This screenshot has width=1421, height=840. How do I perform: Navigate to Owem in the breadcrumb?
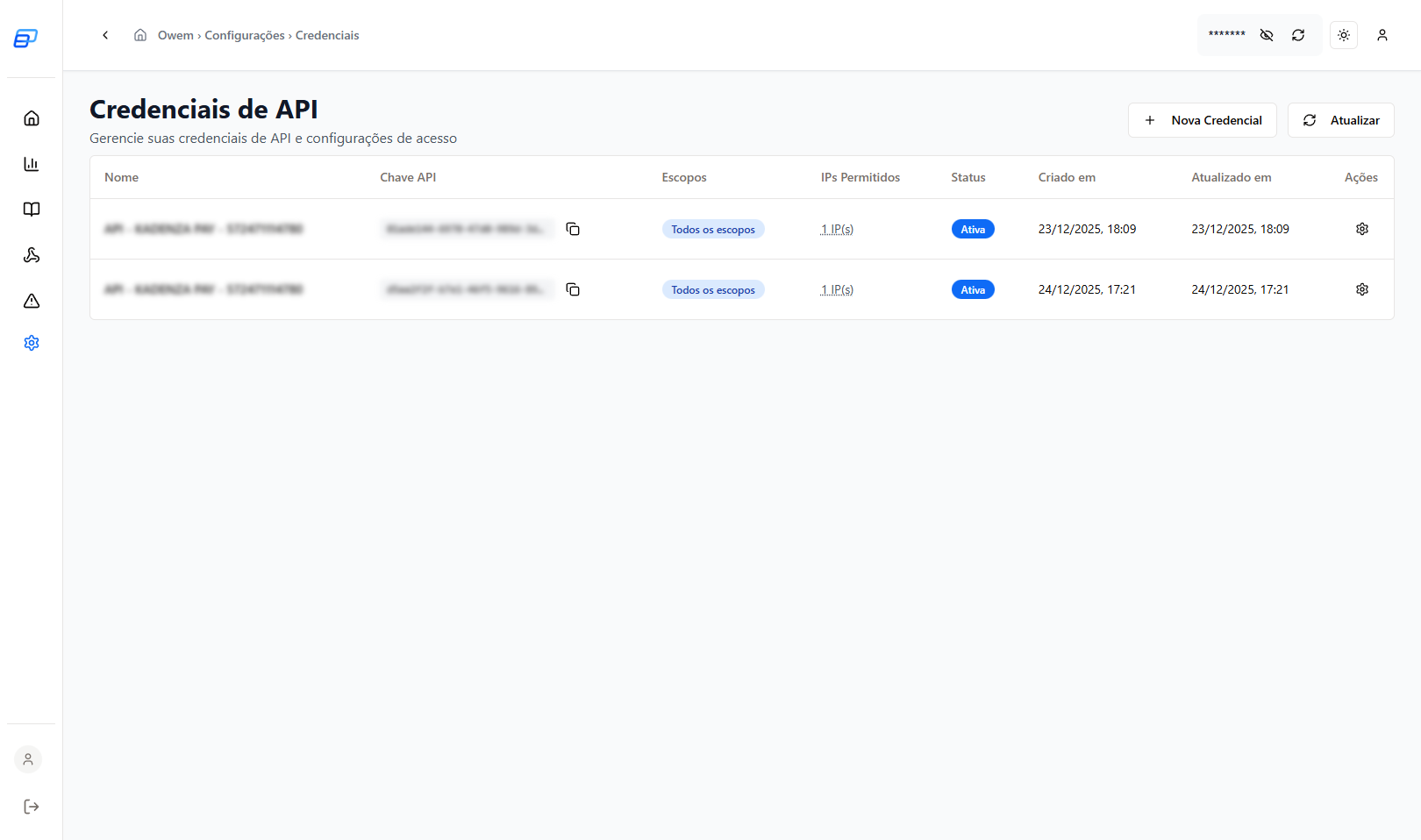(176, 35)
